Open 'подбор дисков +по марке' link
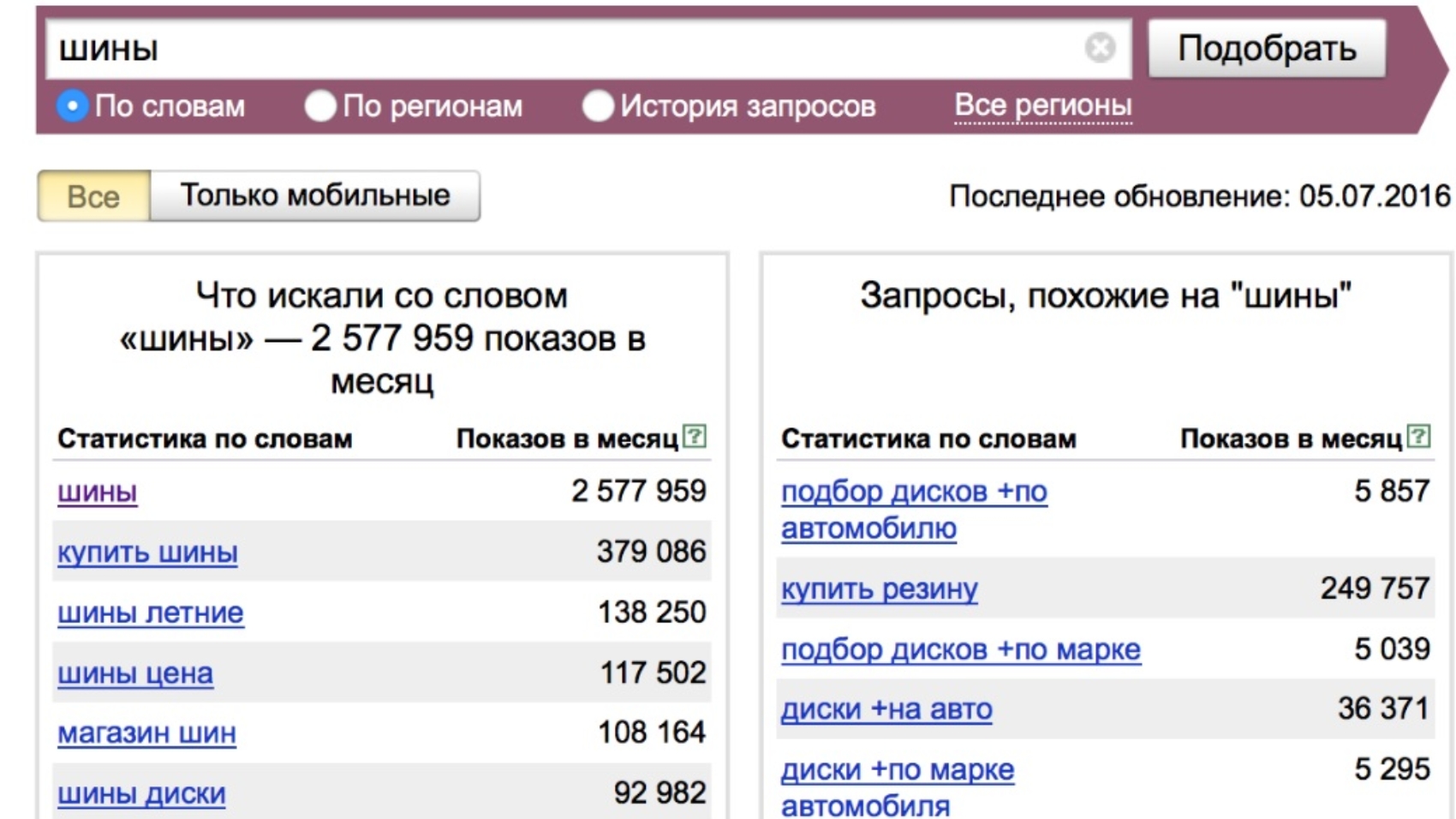The width and height of the screenshot is (1456, 819). click(x=961, y=649)
